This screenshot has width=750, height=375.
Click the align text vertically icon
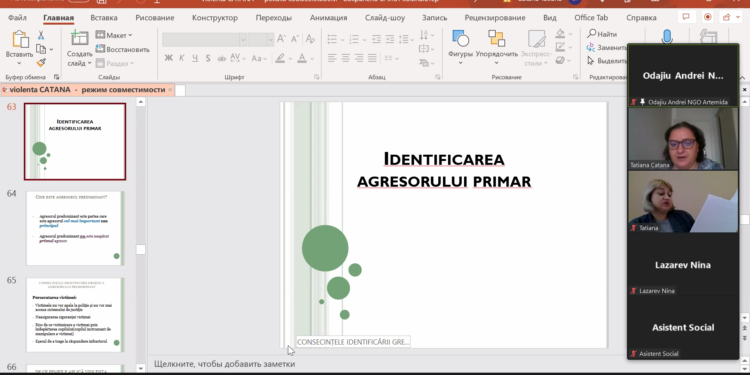pos(424,49)
